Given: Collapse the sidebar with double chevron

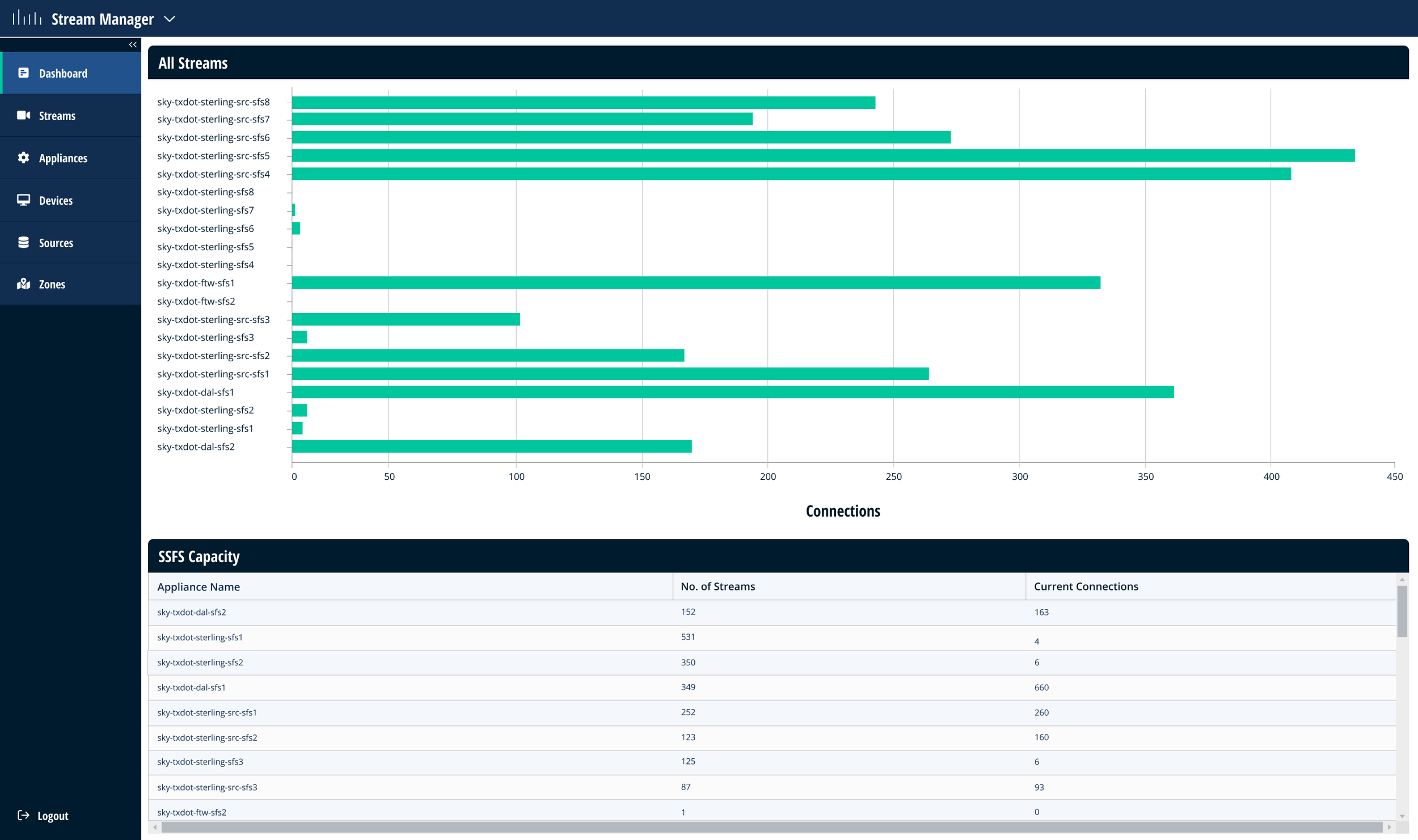Looking at the screenshot, I should point(133,44).
